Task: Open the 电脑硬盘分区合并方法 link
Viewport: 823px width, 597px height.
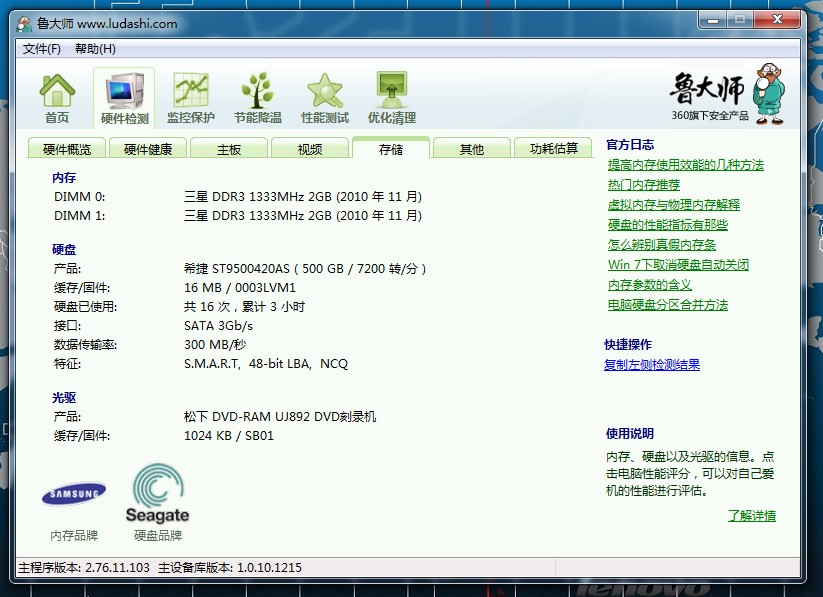Action: 667,305
